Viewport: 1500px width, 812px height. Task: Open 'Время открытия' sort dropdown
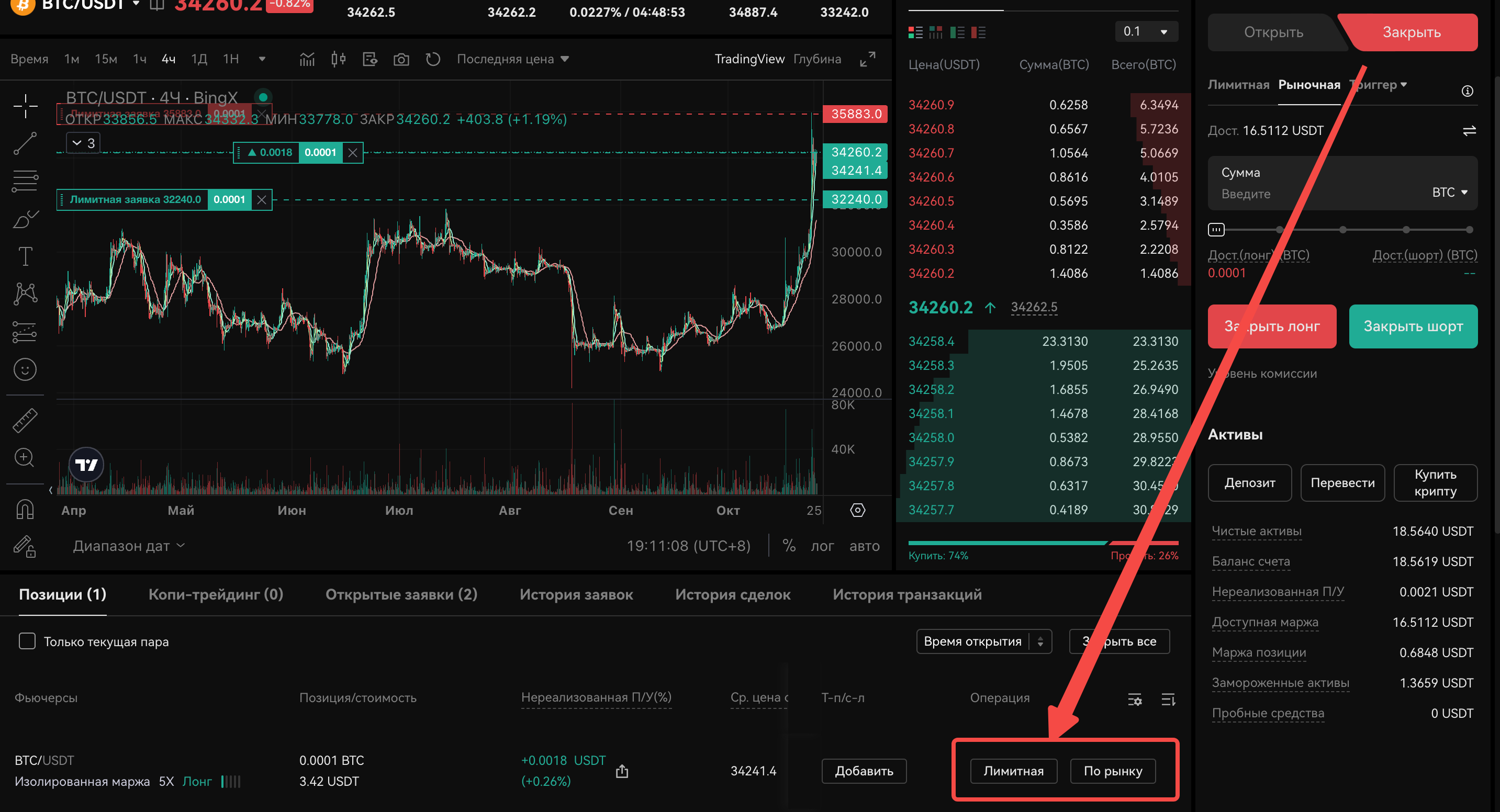tap(983, 641)
